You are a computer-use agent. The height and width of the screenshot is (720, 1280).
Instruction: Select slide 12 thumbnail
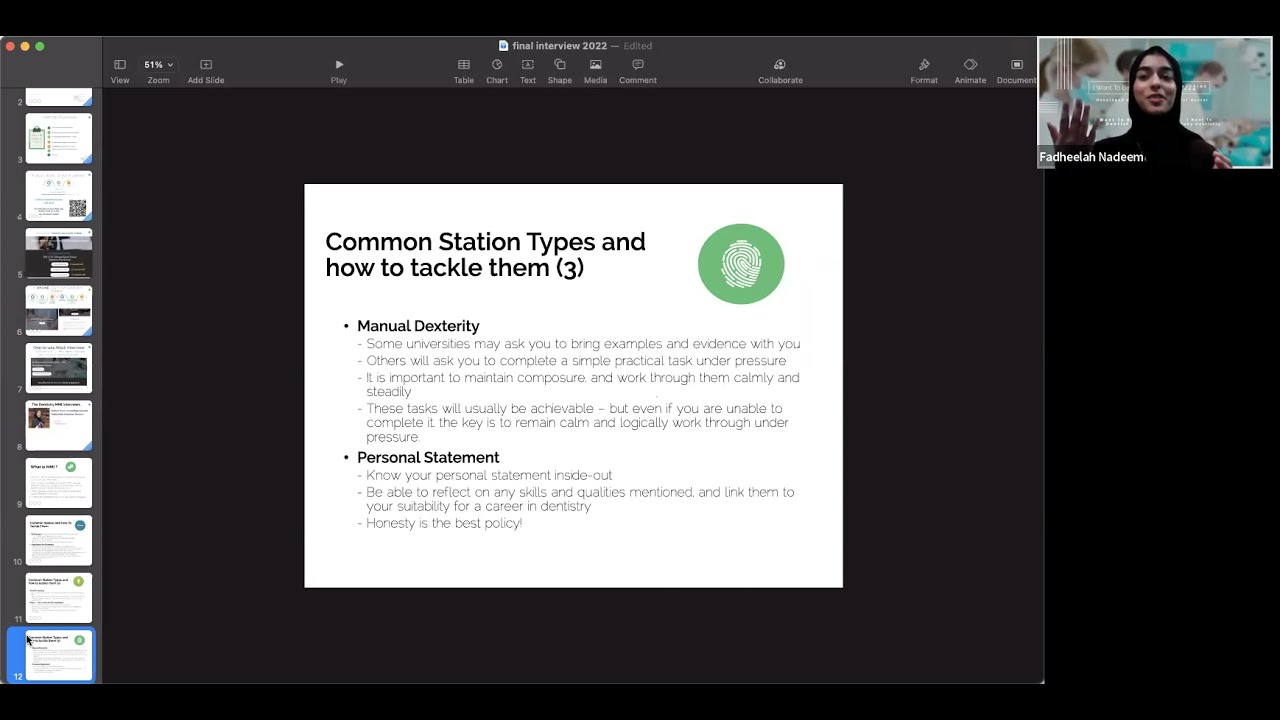(x=59, y=655)
